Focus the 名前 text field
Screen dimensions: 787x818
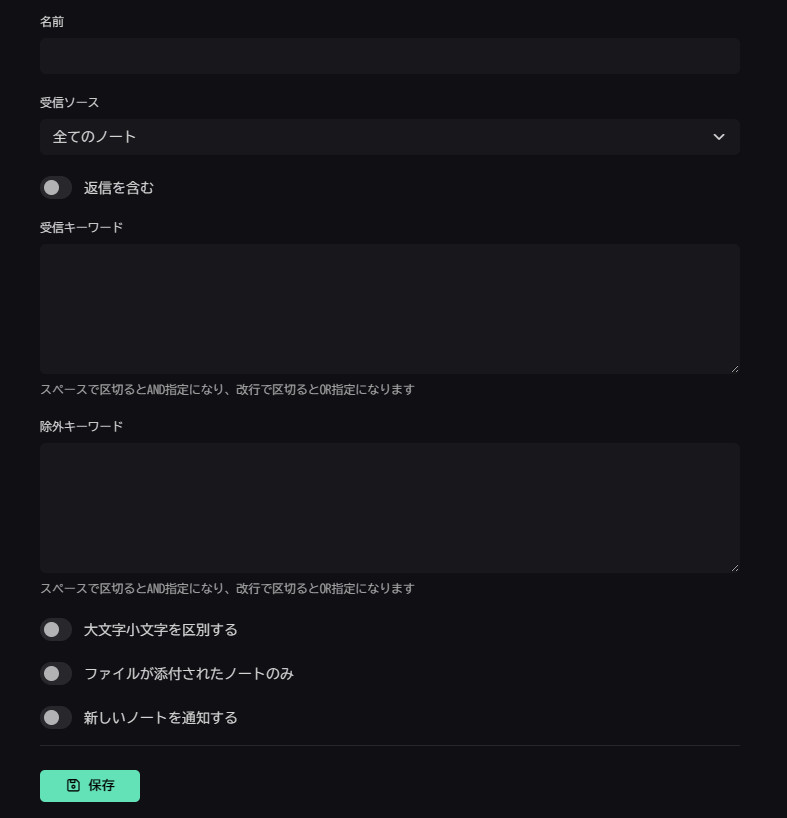click(389, 56)
